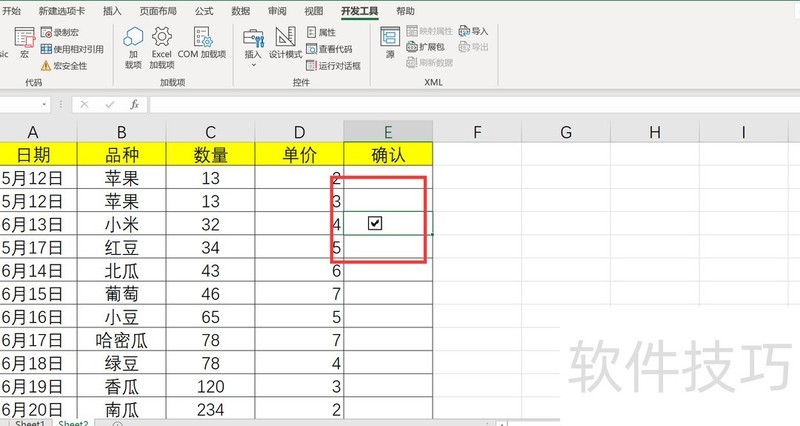Select 开发工具 ribbon tab
Image resolution: width=800 pixels, height=426 pixels.
[360, 11]
